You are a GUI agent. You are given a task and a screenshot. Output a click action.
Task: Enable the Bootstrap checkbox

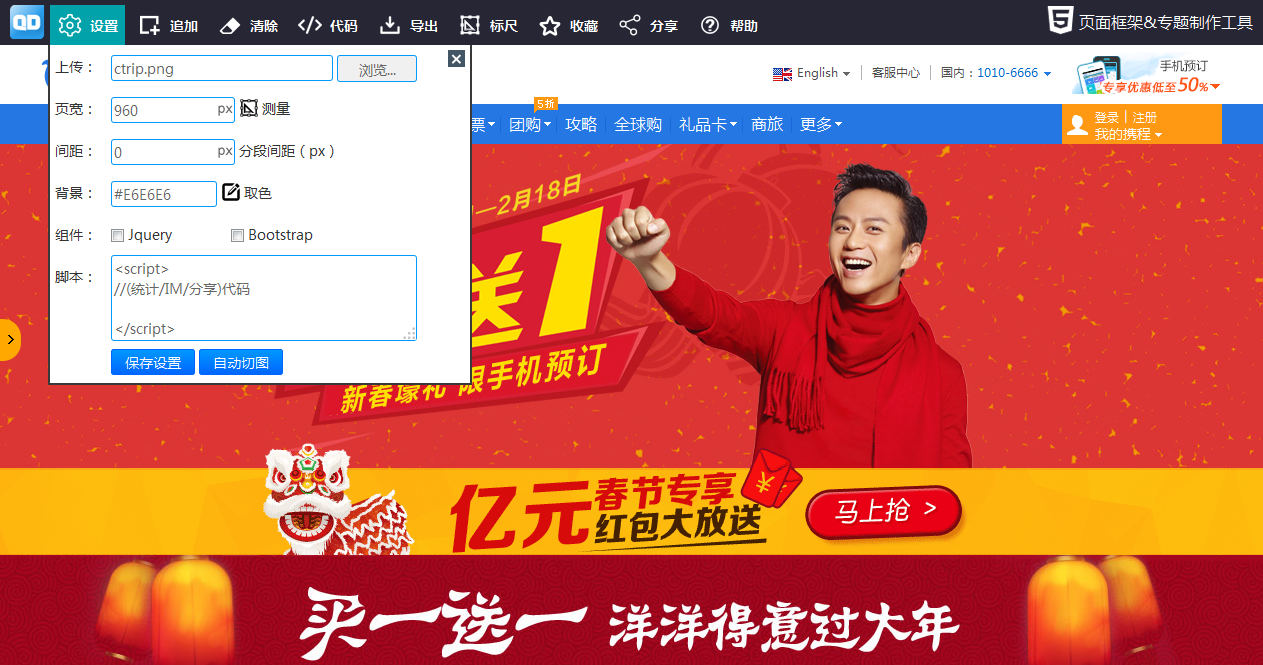[x=237, y=236]
